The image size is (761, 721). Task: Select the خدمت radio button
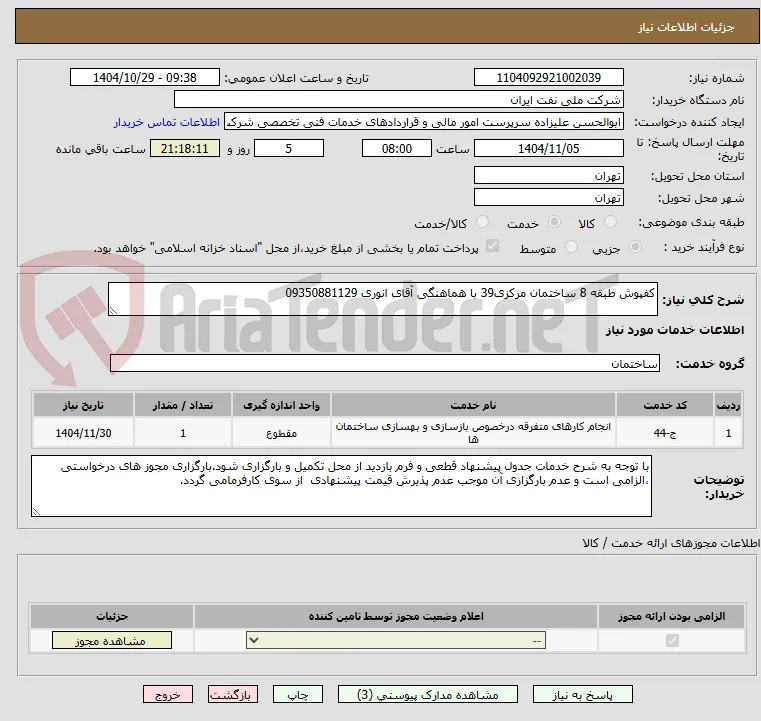pyautogui.click(x=554, y=222)
